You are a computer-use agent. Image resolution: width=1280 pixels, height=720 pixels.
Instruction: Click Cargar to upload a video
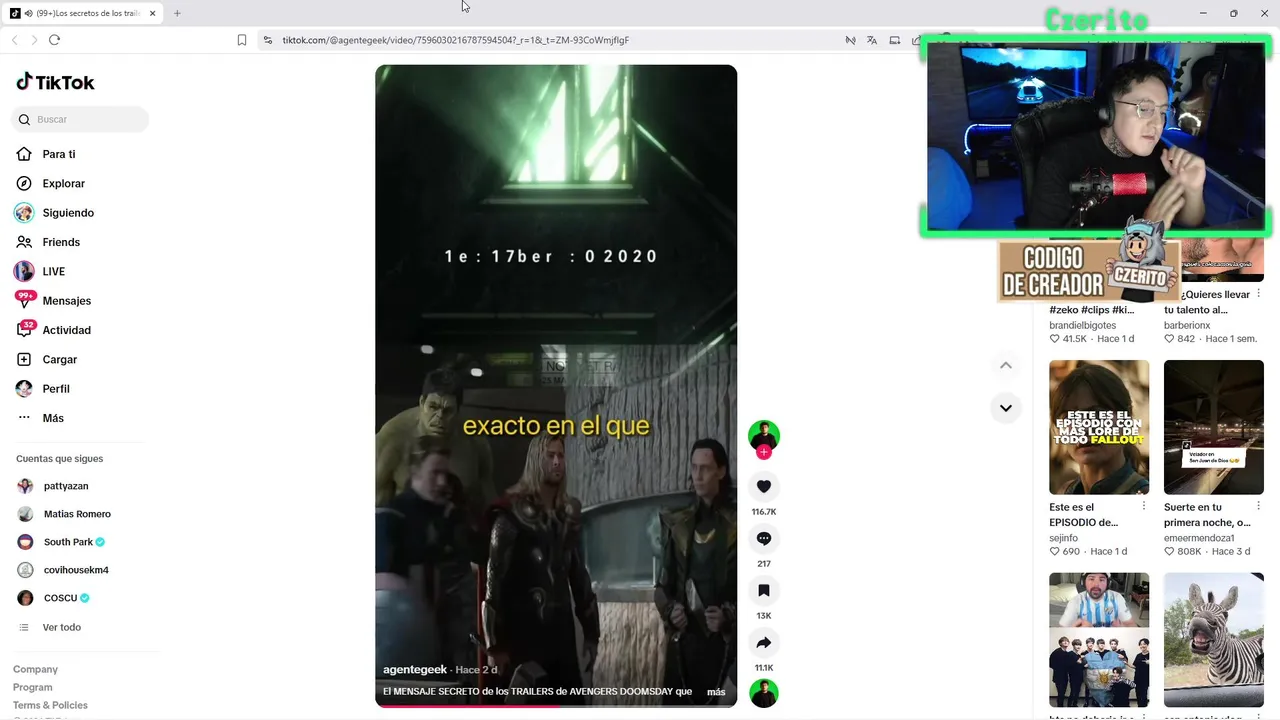[x=59, y=359]
